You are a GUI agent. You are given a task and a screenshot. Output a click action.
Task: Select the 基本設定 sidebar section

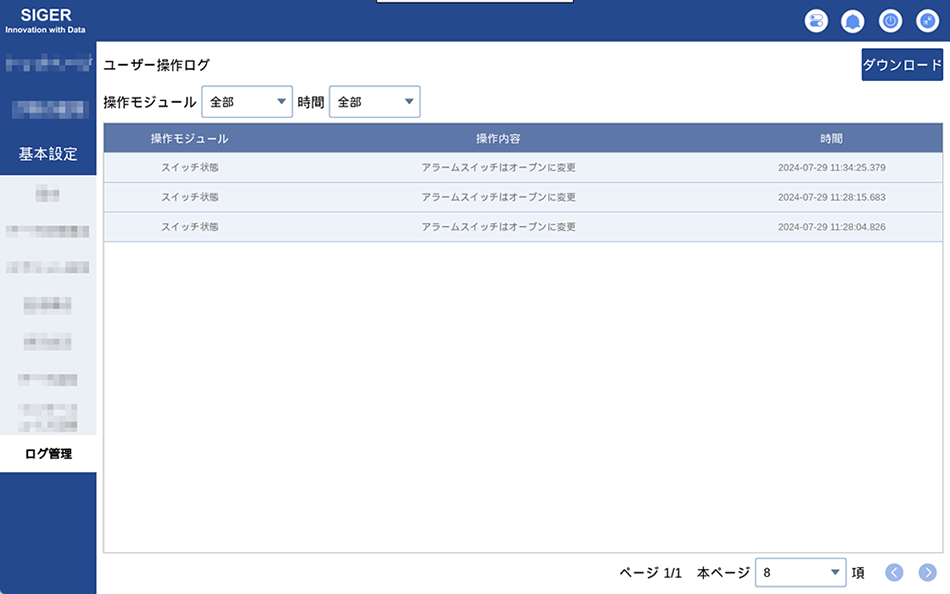click(48, 154)
